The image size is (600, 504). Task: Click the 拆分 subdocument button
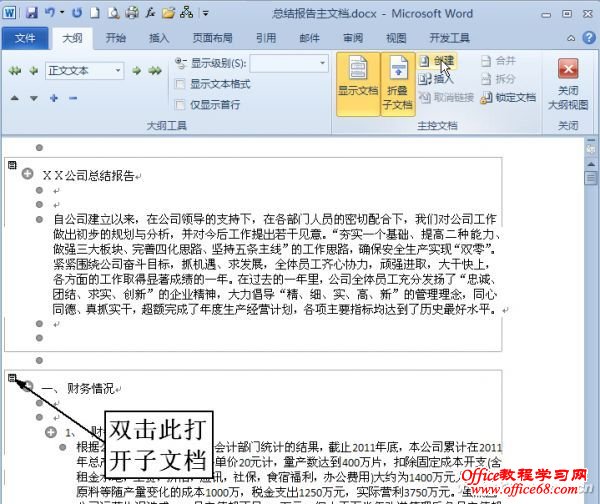point(498,79)
